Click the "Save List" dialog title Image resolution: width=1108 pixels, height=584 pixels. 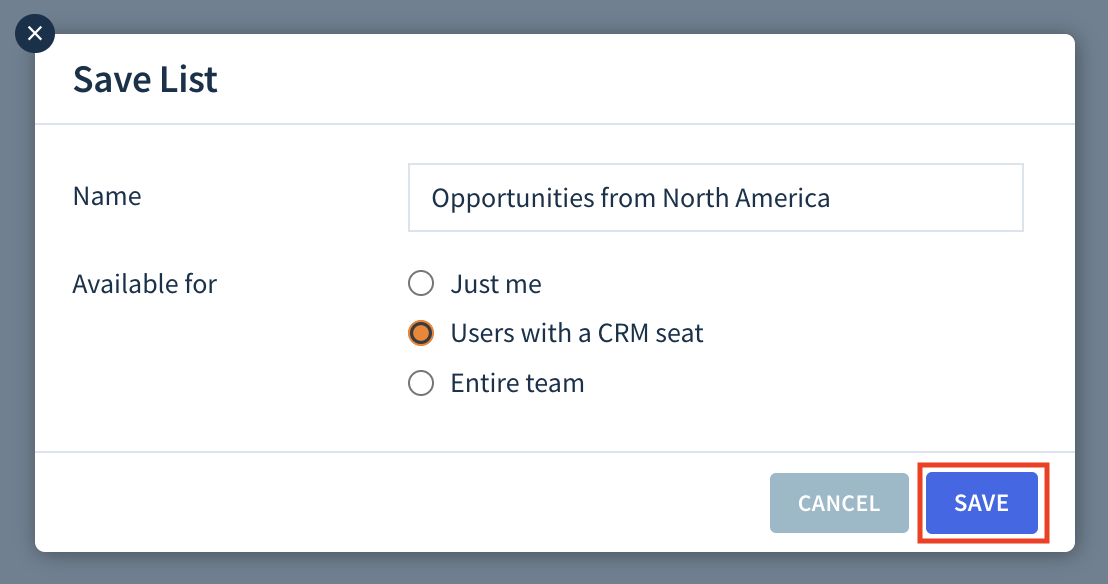click(145, 78)
